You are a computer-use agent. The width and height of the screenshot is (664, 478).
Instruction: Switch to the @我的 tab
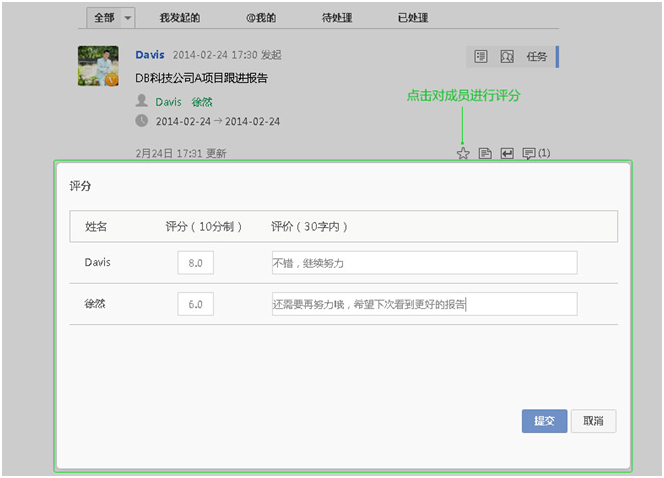coord(261,18)
